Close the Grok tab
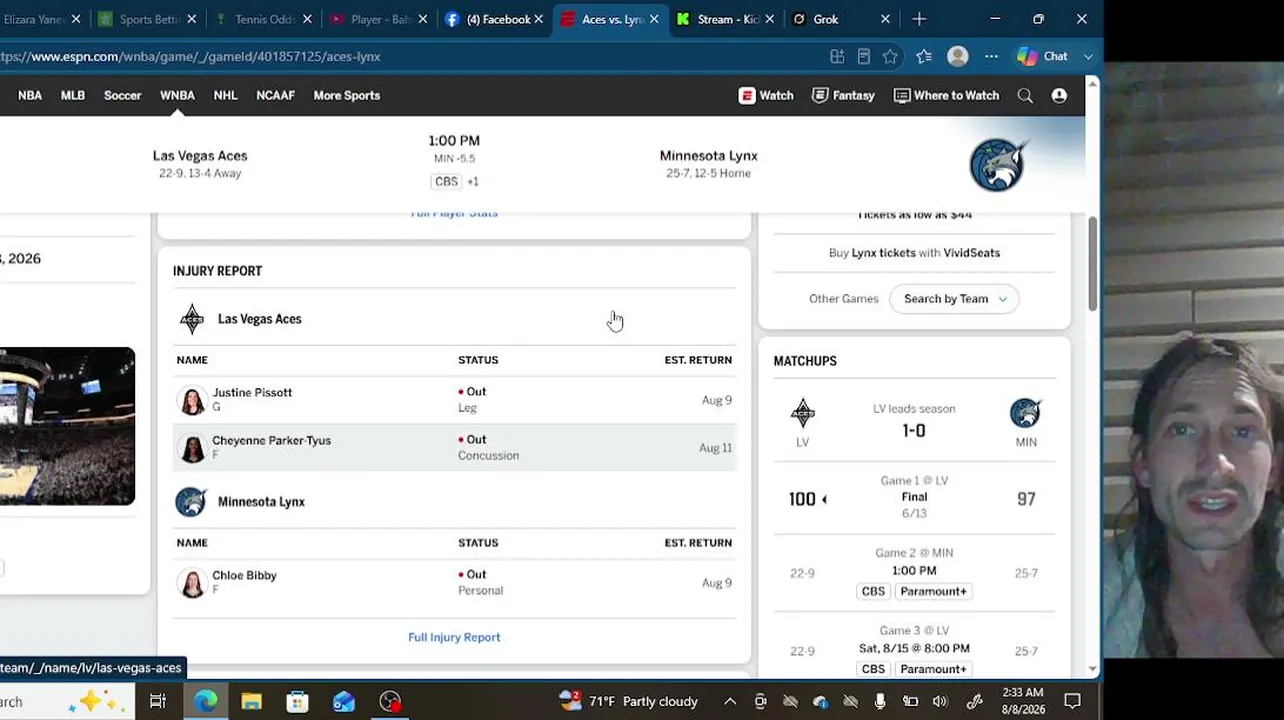The height and width of the screenshot is (720, 1284). (885, 19)
